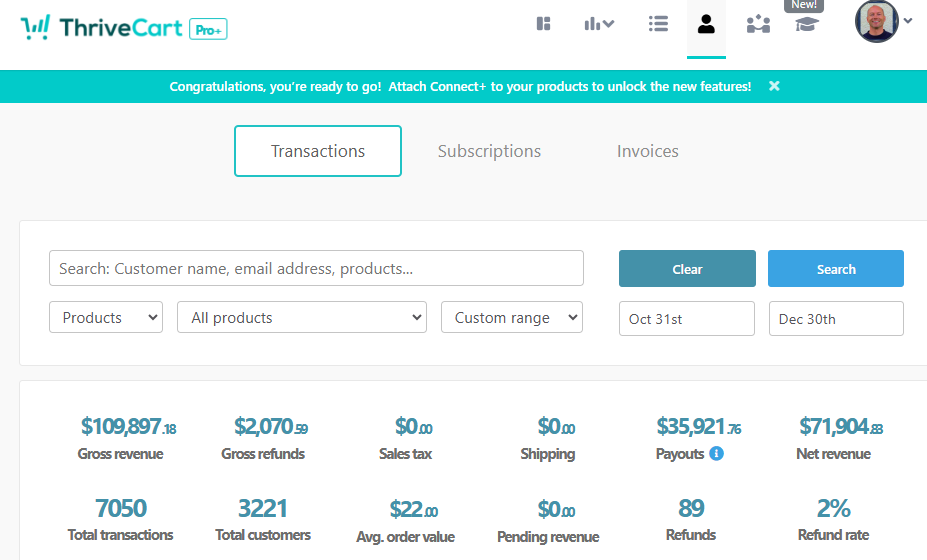Select the Transactions tab
927x560 pixels.
(x=318, y=151)
